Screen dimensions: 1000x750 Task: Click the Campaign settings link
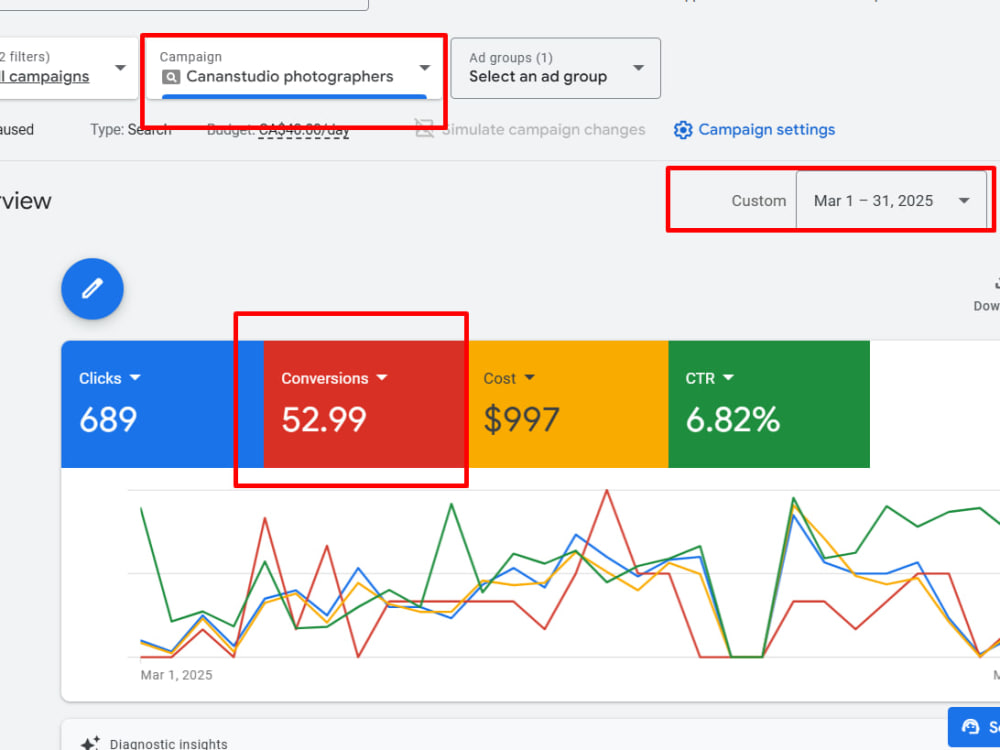767,129
